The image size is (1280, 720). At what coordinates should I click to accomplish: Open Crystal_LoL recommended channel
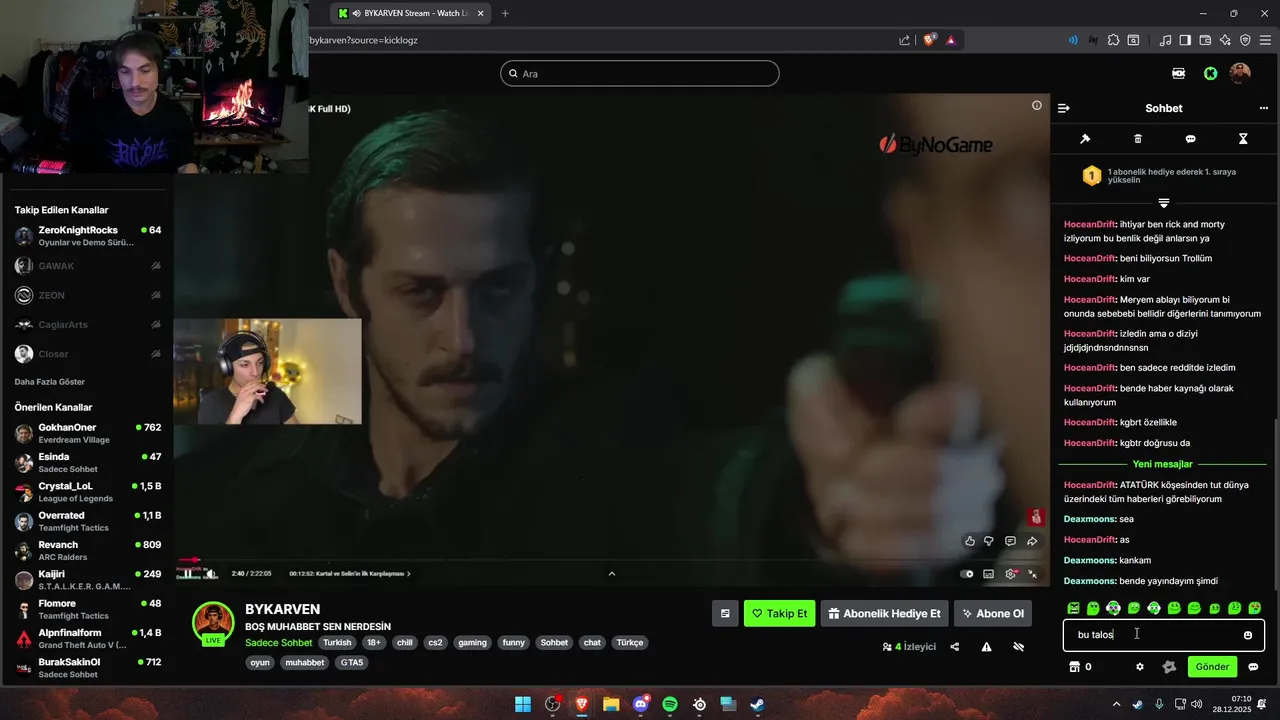pyautogui.click(x=87, y=492)
